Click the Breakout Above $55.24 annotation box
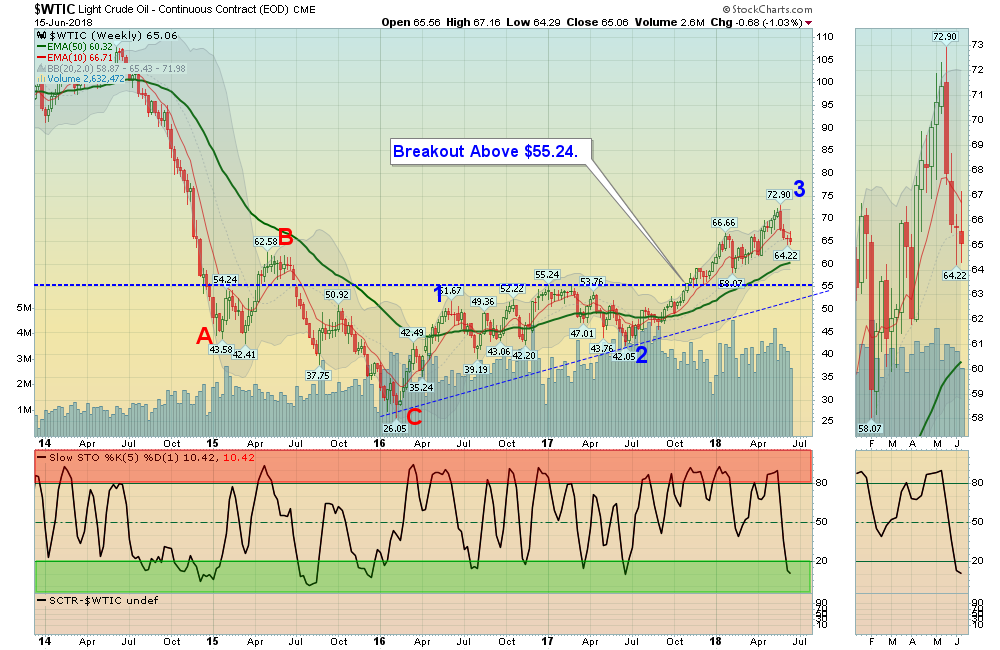Viewport: 1000px width, 650px height. point(491,152)
